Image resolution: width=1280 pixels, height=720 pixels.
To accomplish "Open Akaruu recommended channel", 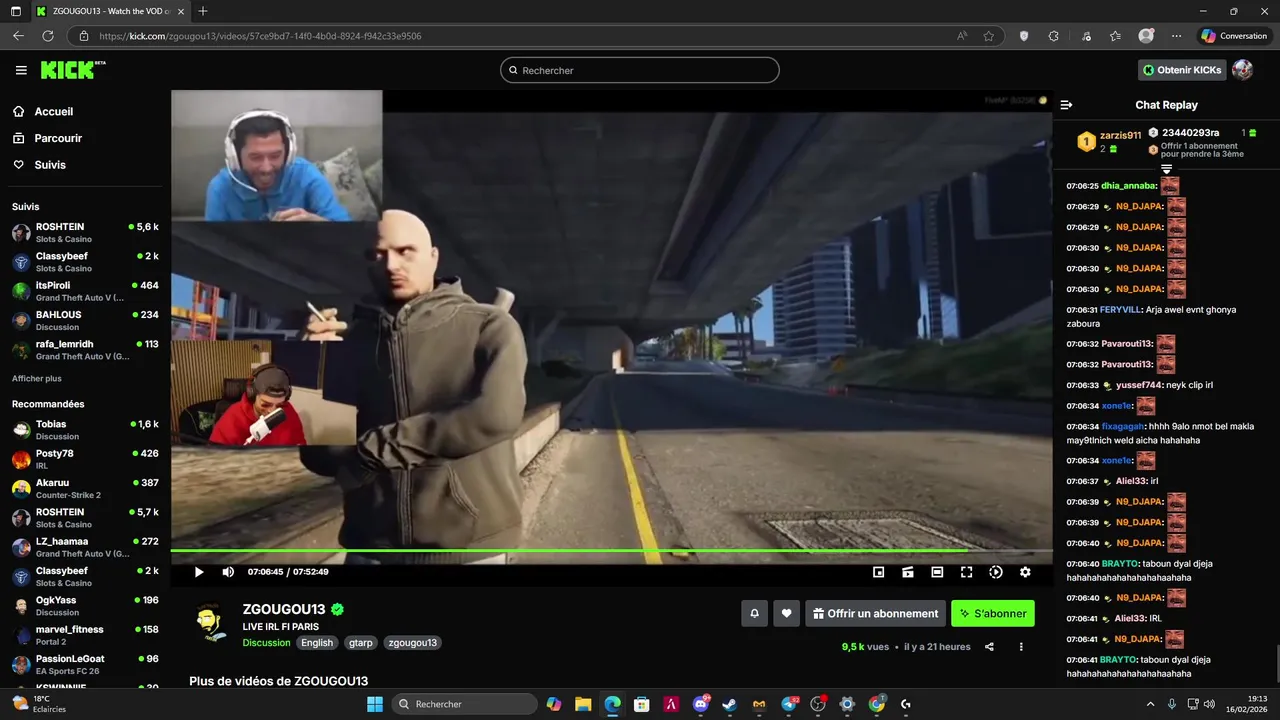I will point(85,488).
